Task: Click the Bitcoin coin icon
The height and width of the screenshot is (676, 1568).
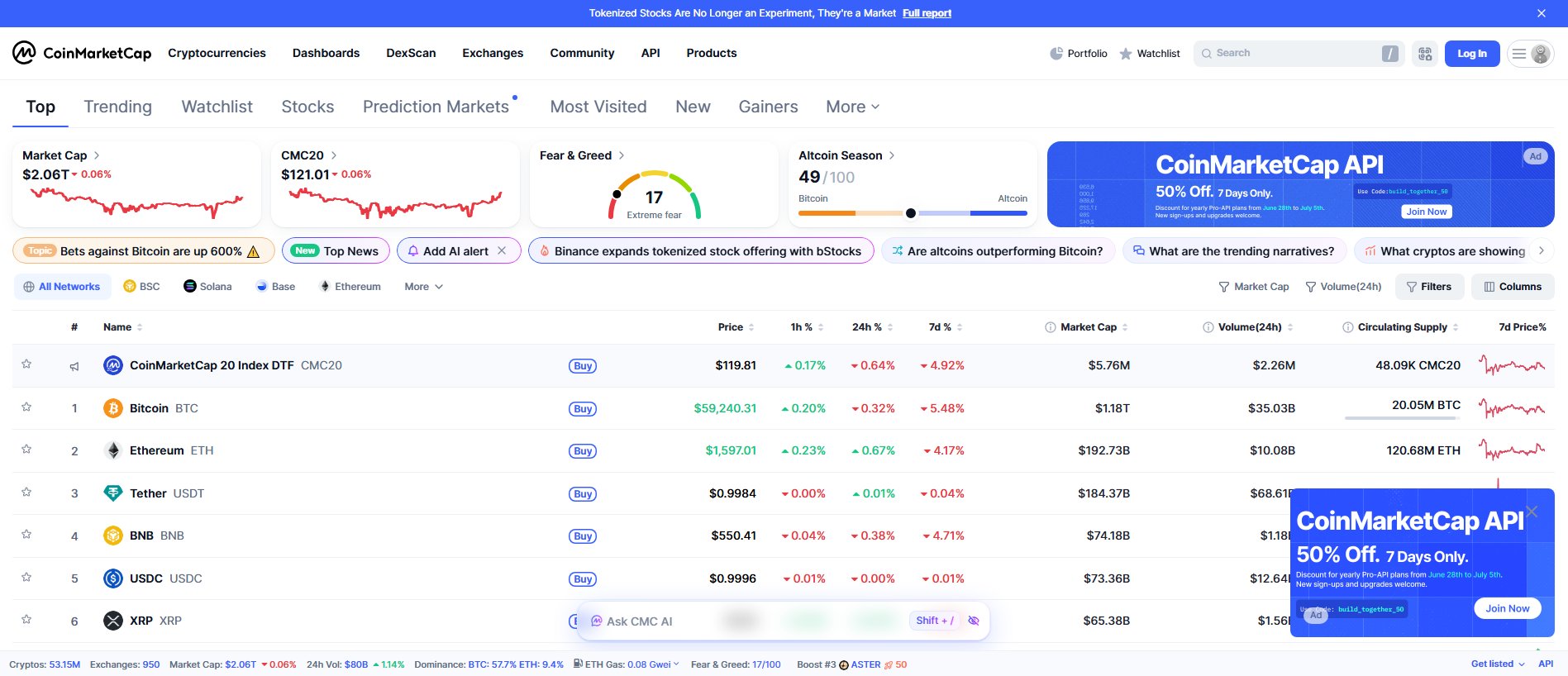Action: click(113, 408)
